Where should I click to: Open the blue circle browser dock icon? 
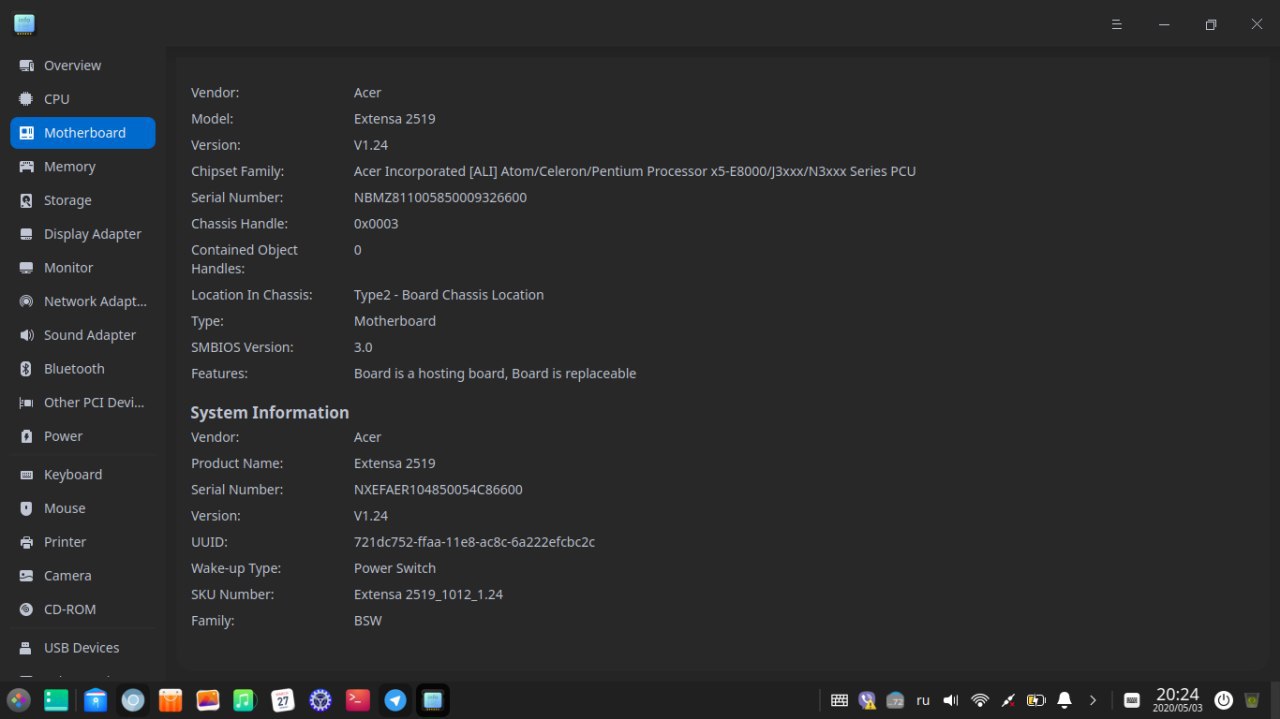[x=132, y=700]
